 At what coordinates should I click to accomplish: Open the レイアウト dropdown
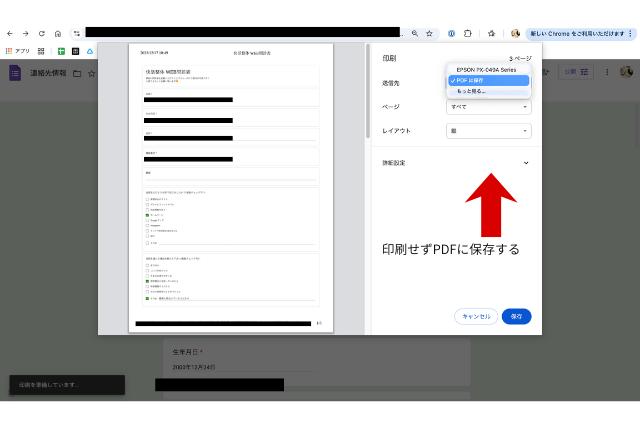489,131
